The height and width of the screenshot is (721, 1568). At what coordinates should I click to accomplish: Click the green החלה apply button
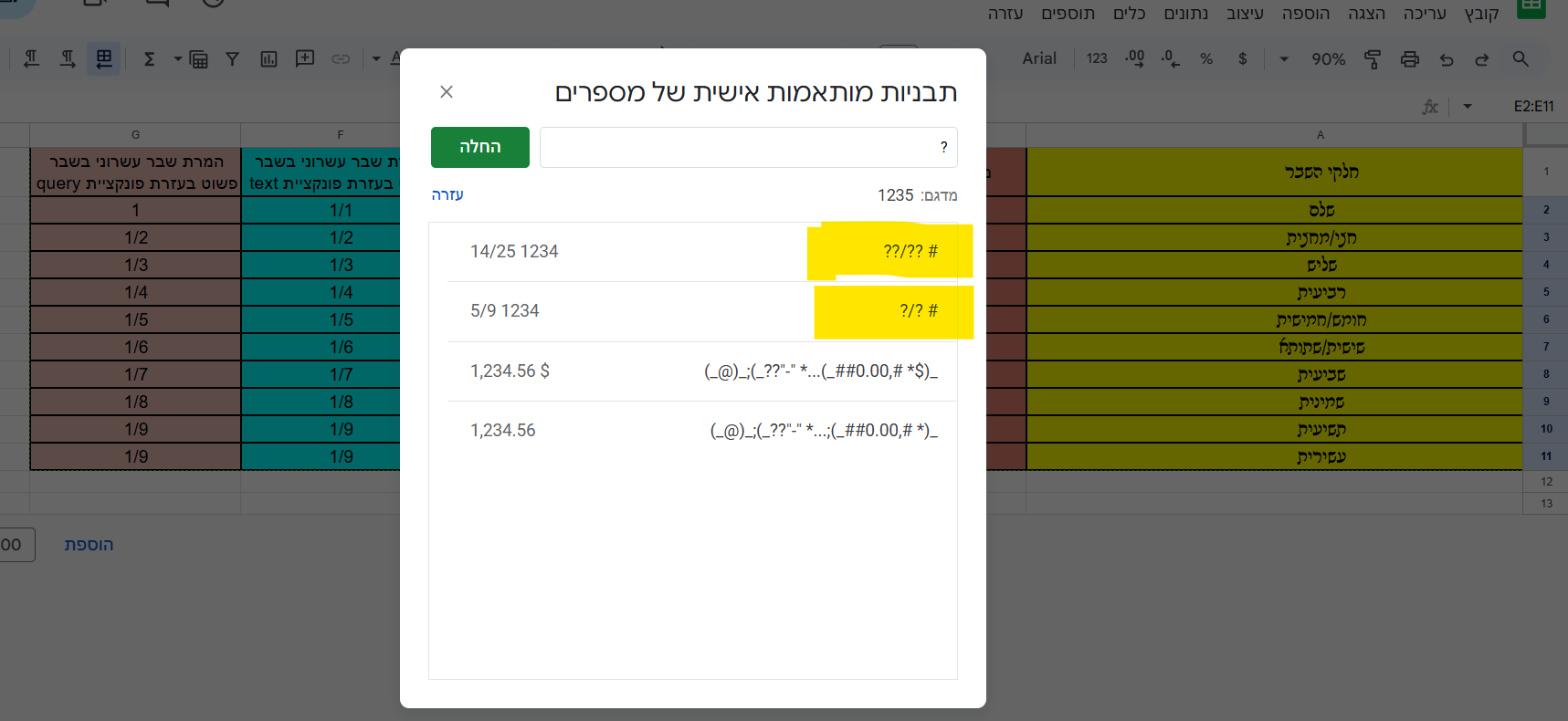(480, 147)
